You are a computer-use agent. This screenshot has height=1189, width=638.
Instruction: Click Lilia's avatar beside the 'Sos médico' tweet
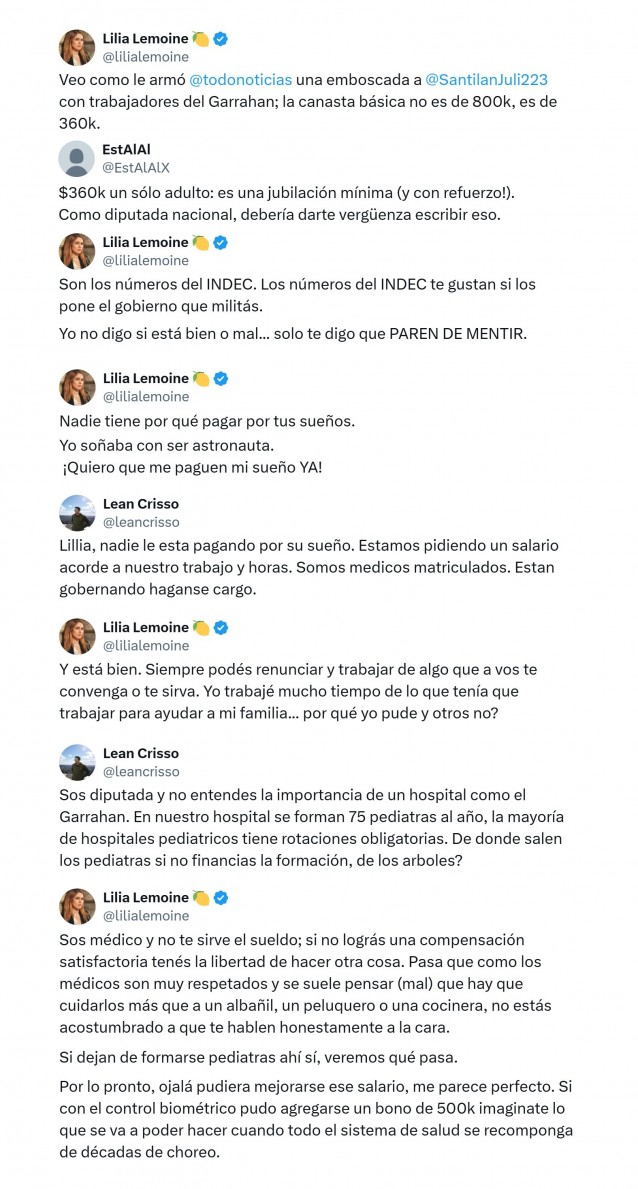point(77,906)
